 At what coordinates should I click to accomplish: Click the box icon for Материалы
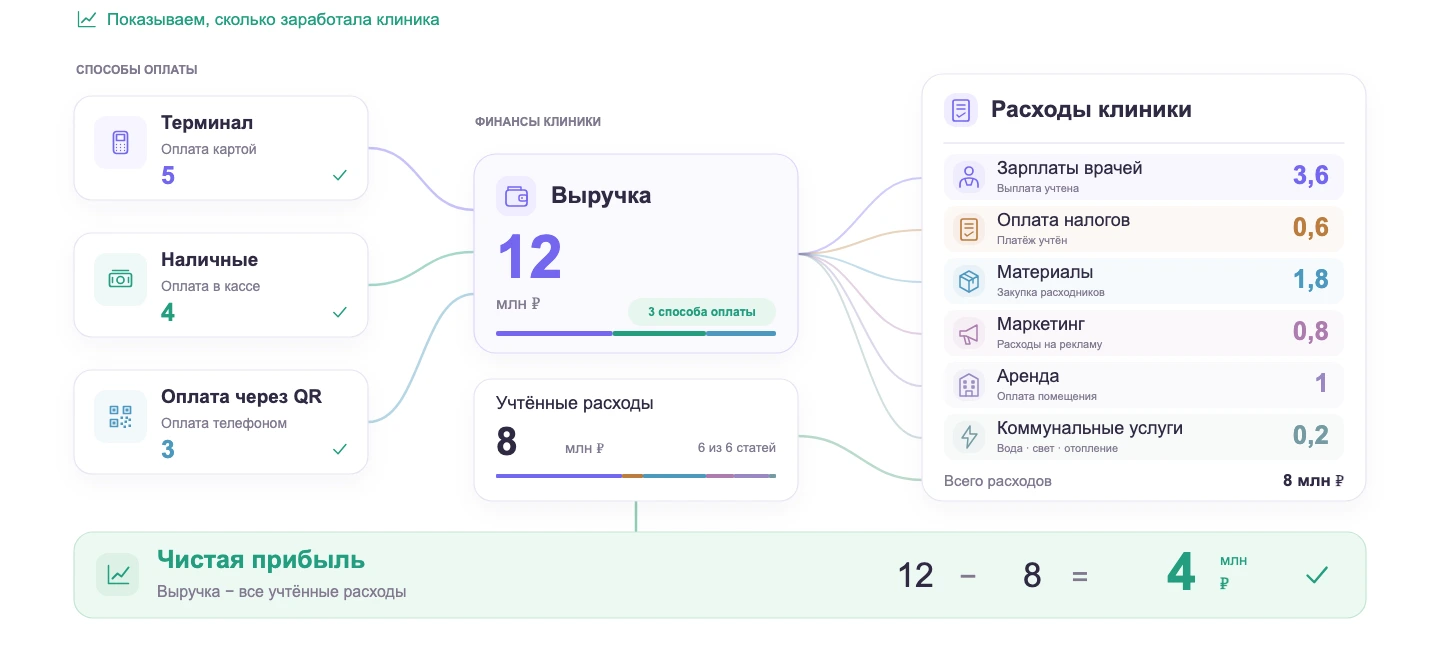tap(968, 281)
